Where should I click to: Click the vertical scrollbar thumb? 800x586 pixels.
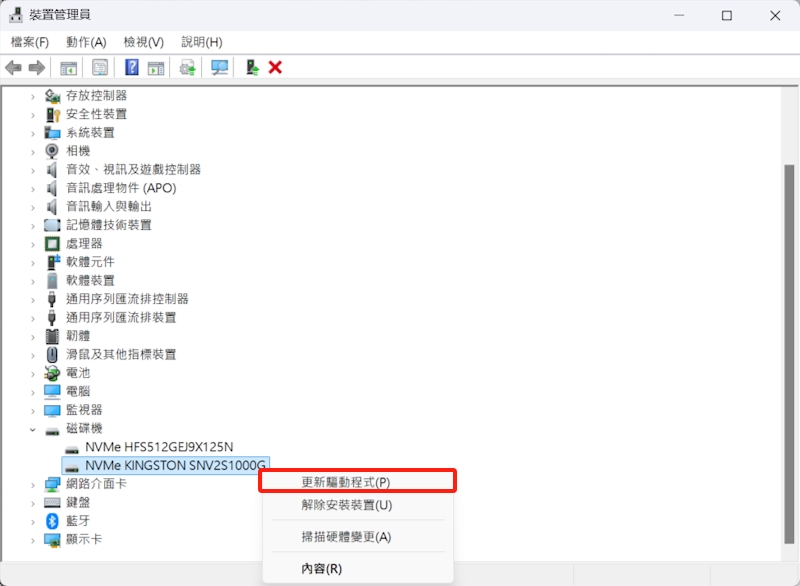[789, 354]
